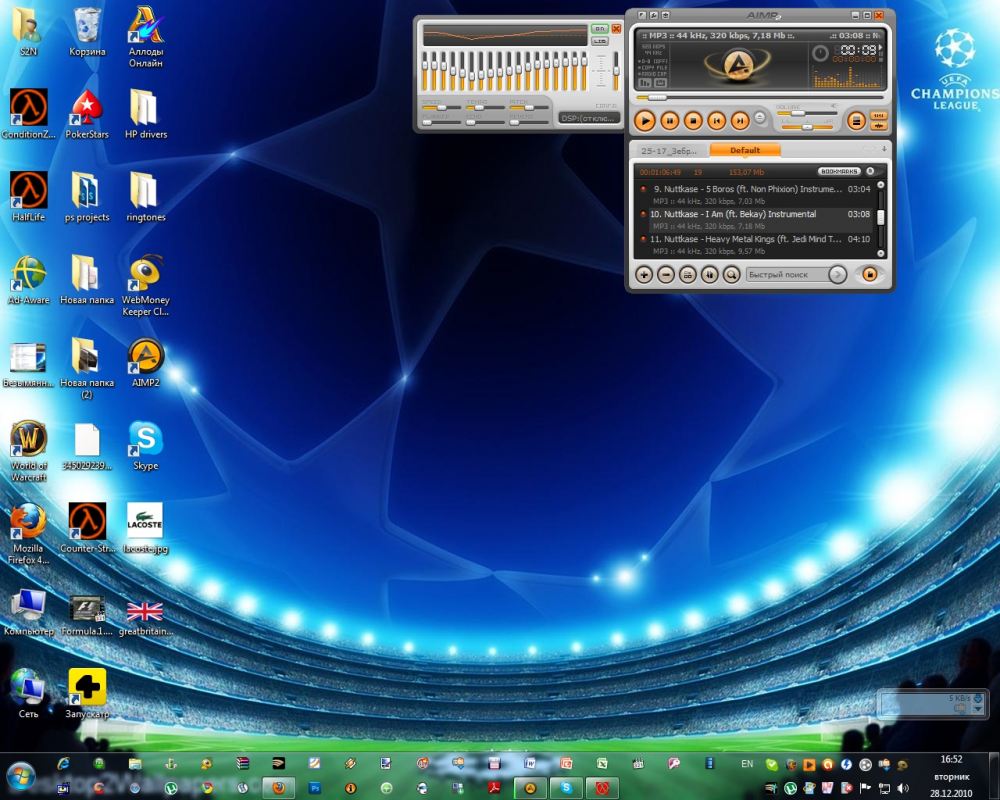1000x800 pixels.
Task: Open the Запускатр desktop shortcut
Action: 87,693
